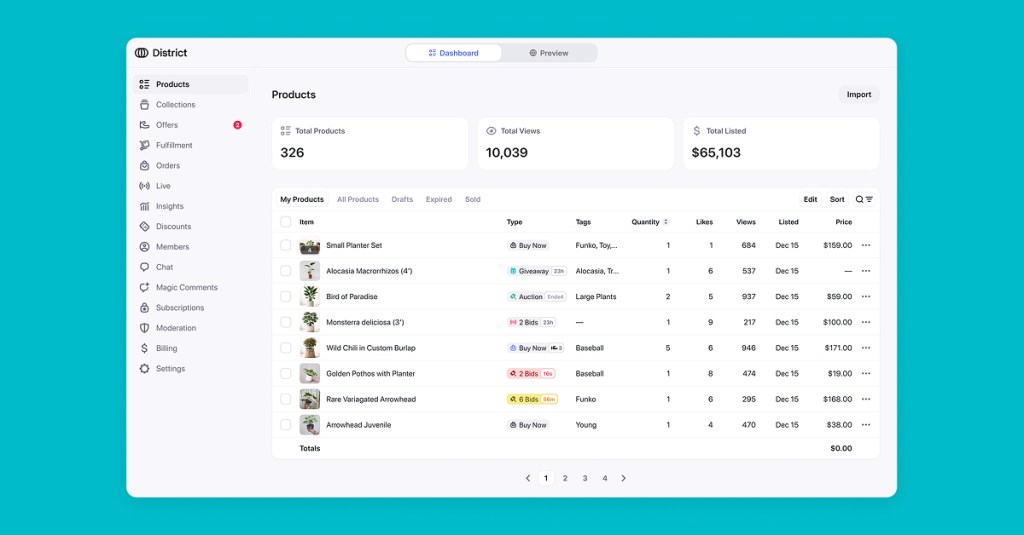Click the District logo icon
The height and width of the screenshot is (535, 1024).
click(x=142, y=53)
